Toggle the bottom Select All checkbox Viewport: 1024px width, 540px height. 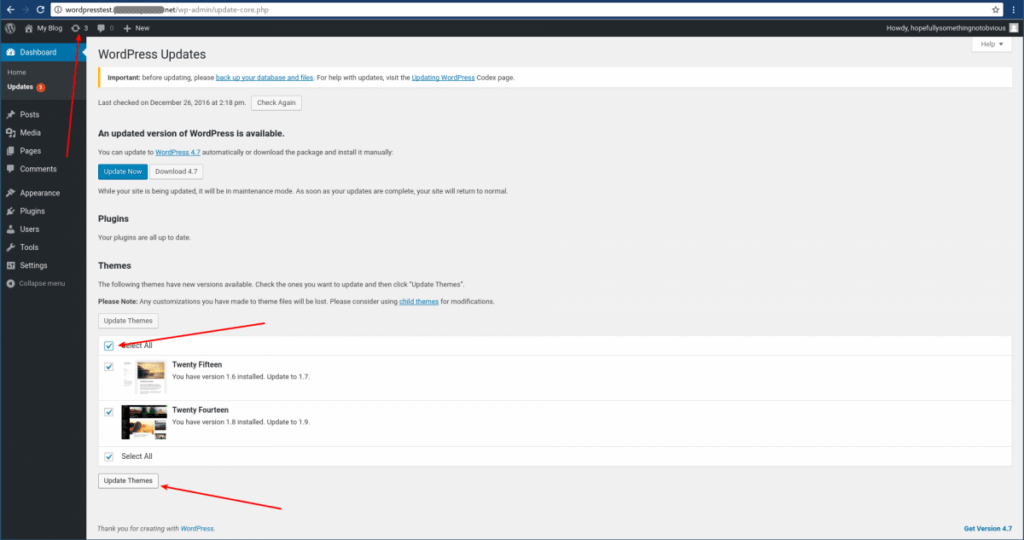[x=109, y=456]
